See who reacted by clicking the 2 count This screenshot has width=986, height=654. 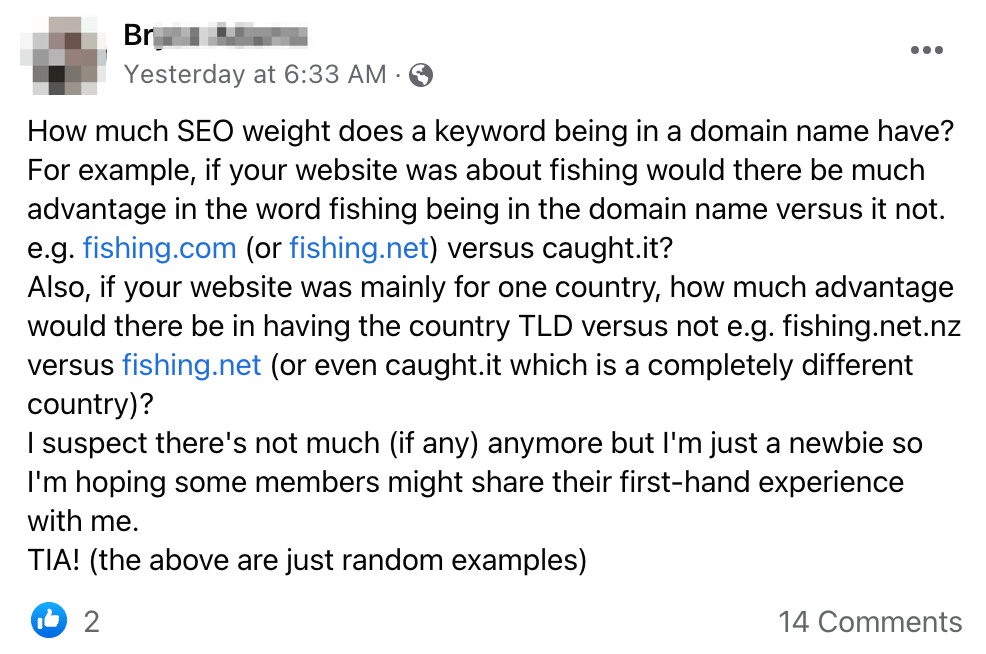(91, 621)
